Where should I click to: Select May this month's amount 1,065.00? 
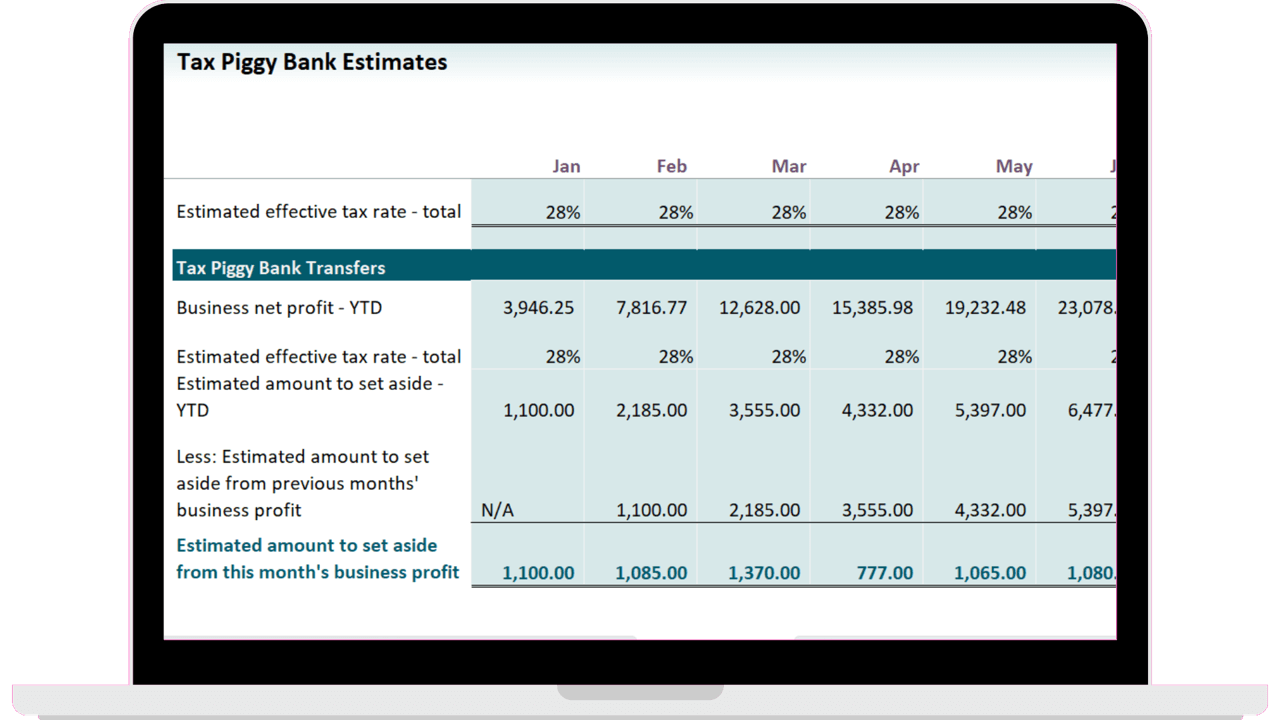pyautogui.click(x=991, y=573)
